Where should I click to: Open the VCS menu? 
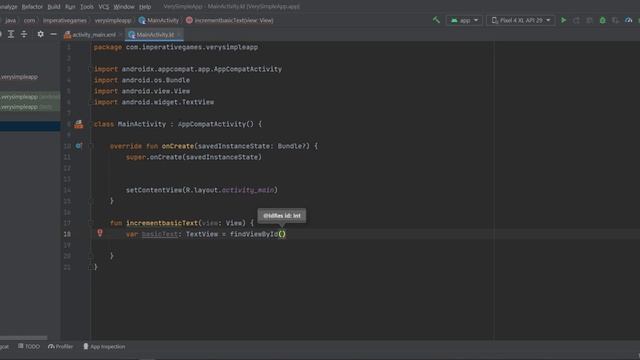pos(104,7)
